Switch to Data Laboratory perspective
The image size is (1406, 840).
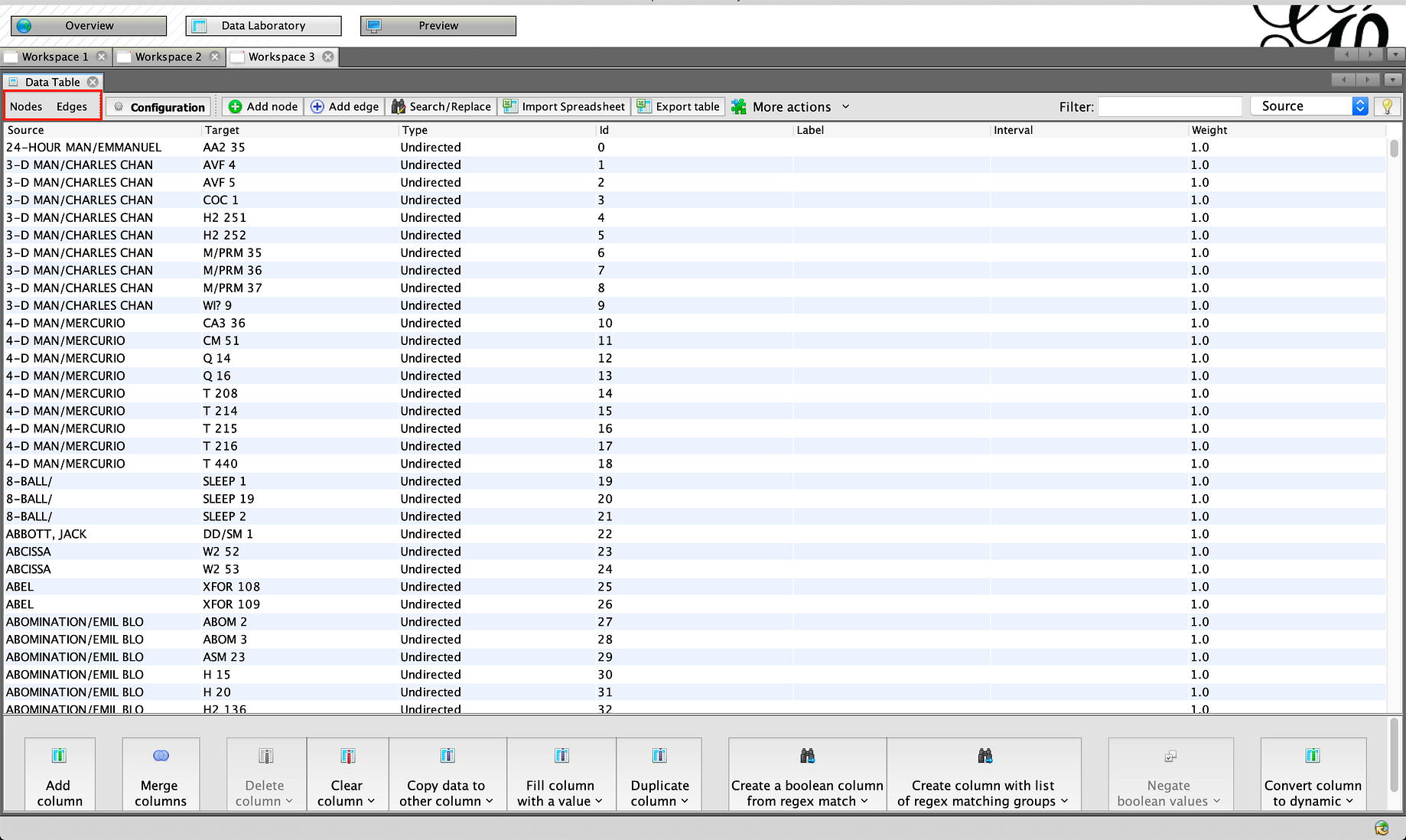(x=263, y=26)
